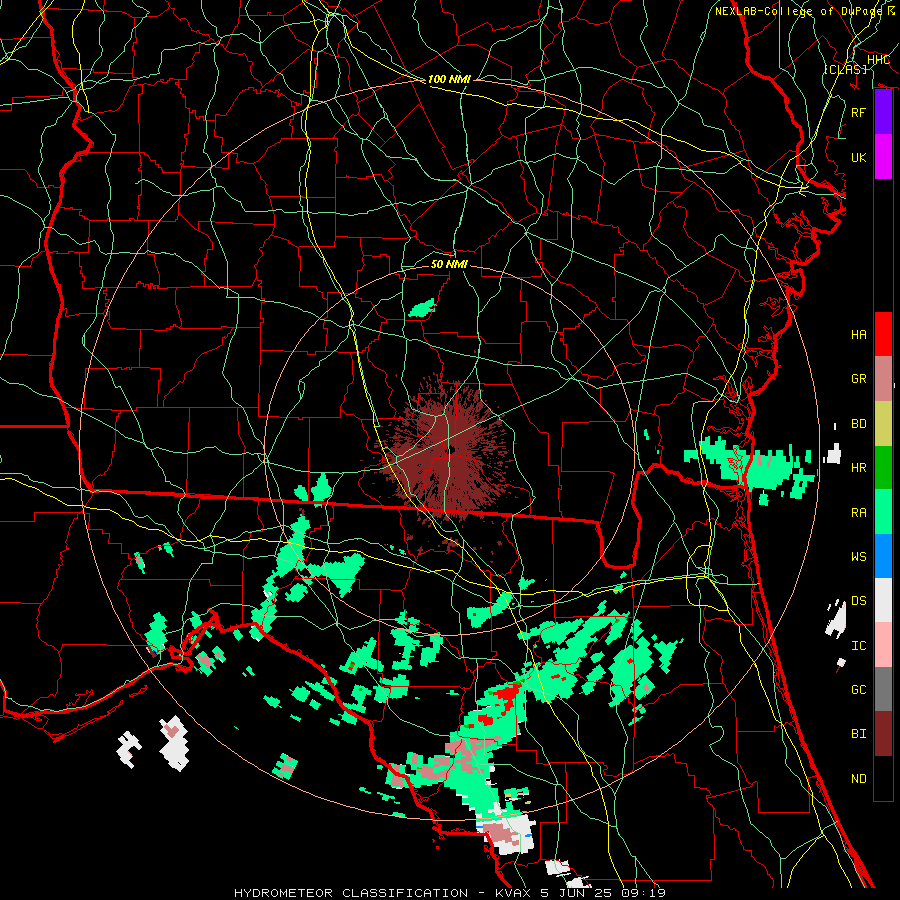Screen dimensions: 900x900
Task: Click the HA legend label
Action: pos(859,335)
